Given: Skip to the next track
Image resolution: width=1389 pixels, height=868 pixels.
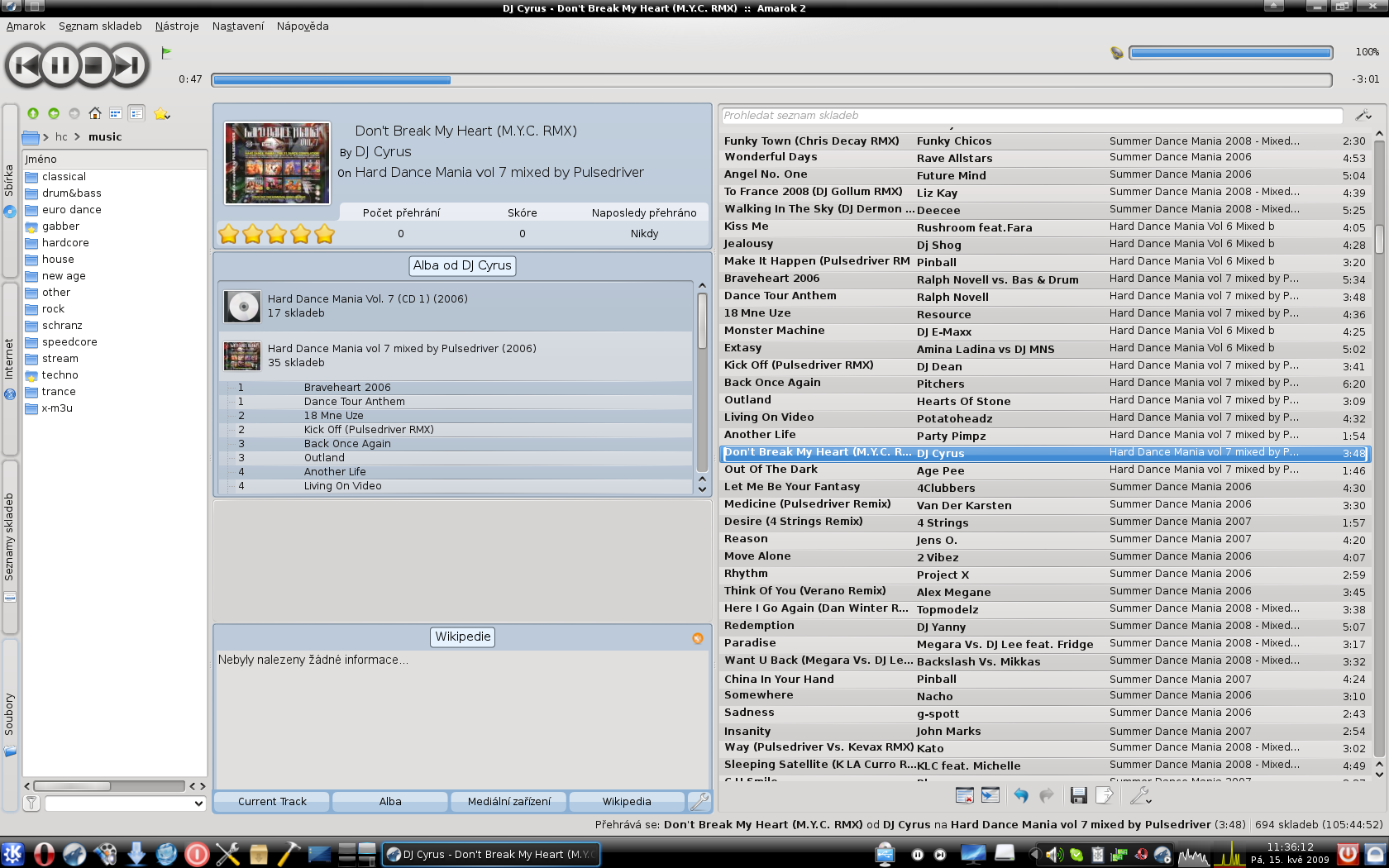Looking at the screenshot, I should (128, 65).
